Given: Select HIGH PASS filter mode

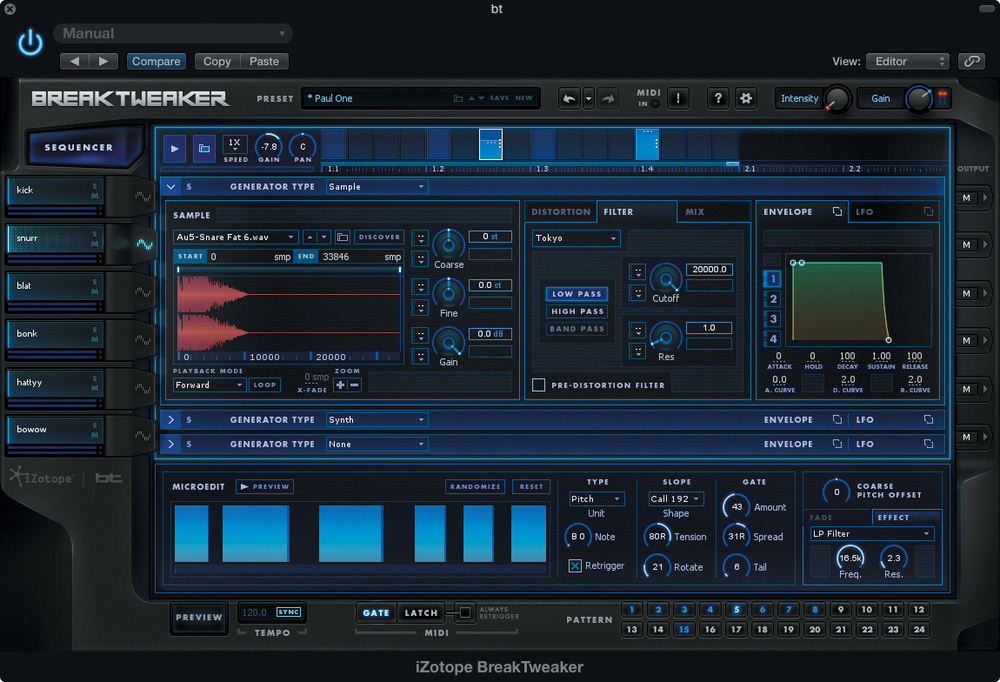Looking at the screenshot, I should point(577,311).
